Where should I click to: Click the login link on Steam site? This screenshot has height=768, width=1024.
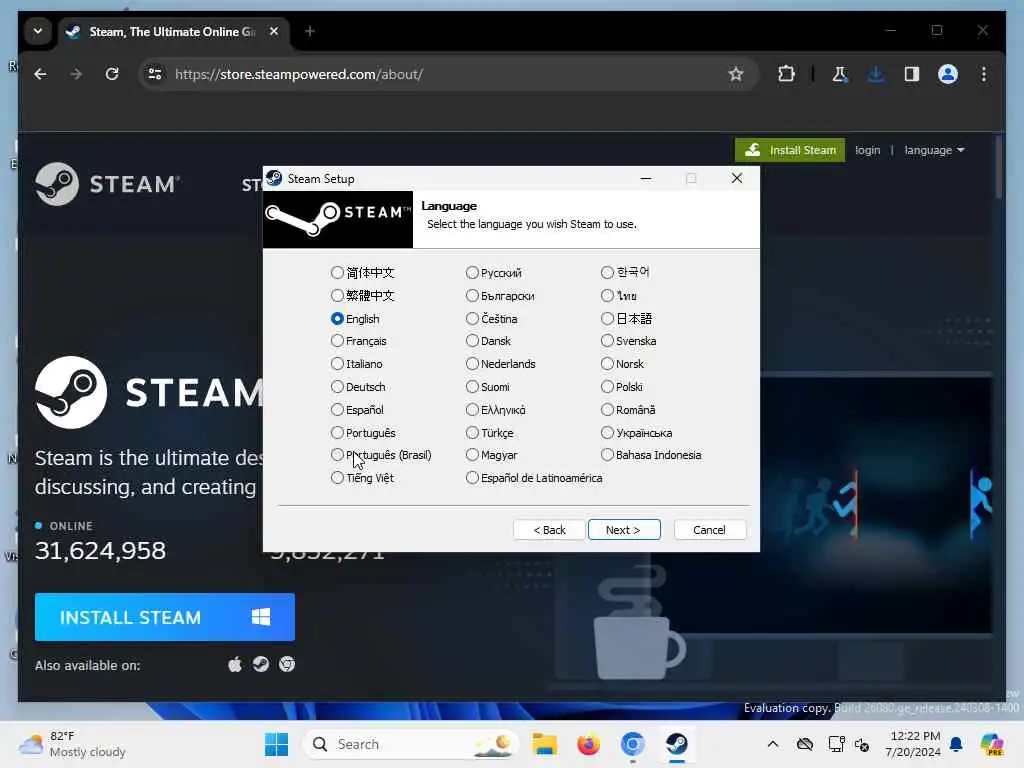coord(867,150)
